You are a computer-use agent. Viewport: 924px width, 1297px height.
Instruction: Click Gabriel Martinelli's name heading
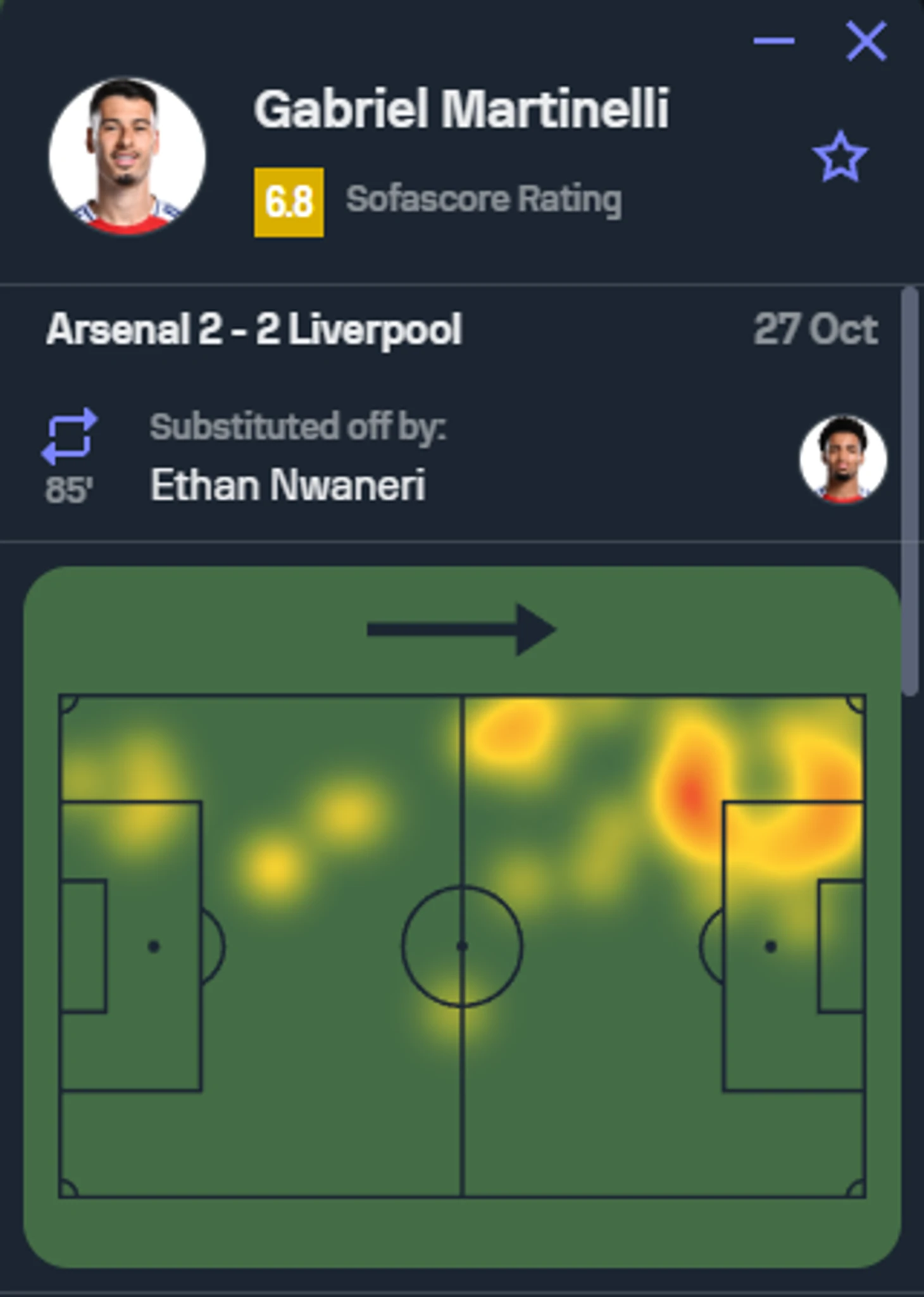(461, 109)
